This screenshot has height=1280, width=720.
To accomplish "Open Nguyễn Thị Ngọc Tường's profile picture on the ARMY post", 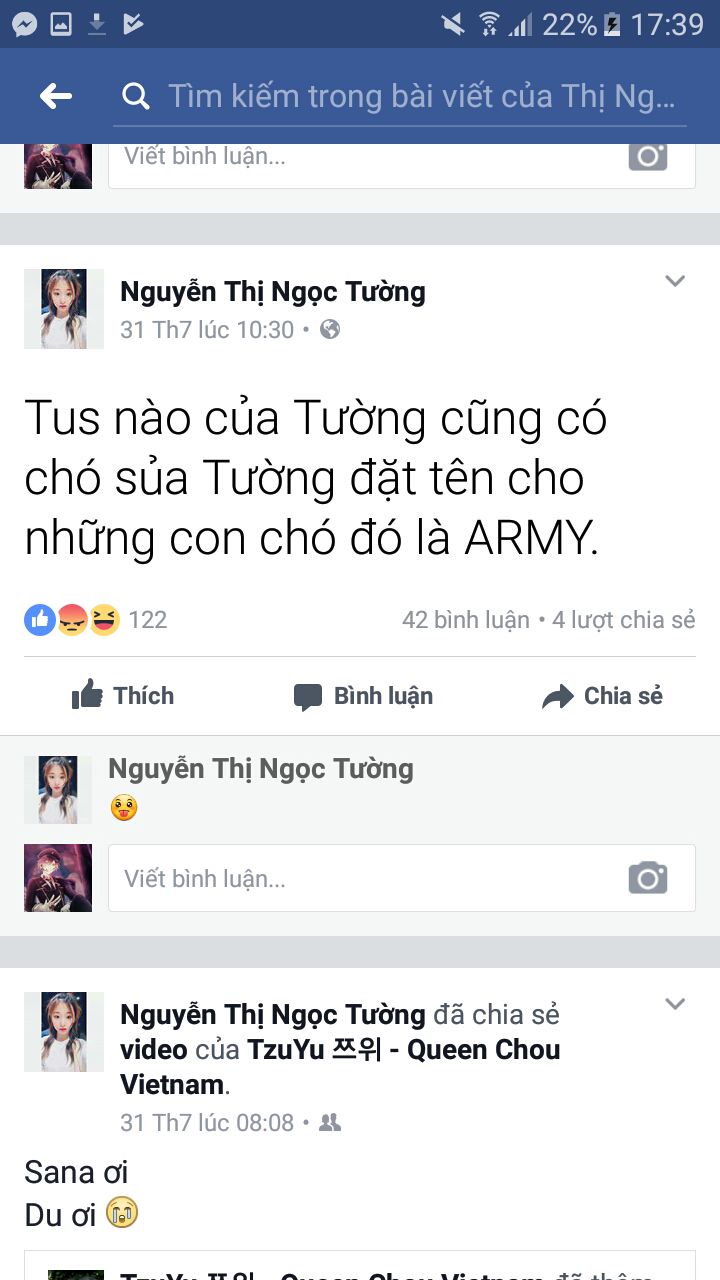I will click(x=63, y=309).
